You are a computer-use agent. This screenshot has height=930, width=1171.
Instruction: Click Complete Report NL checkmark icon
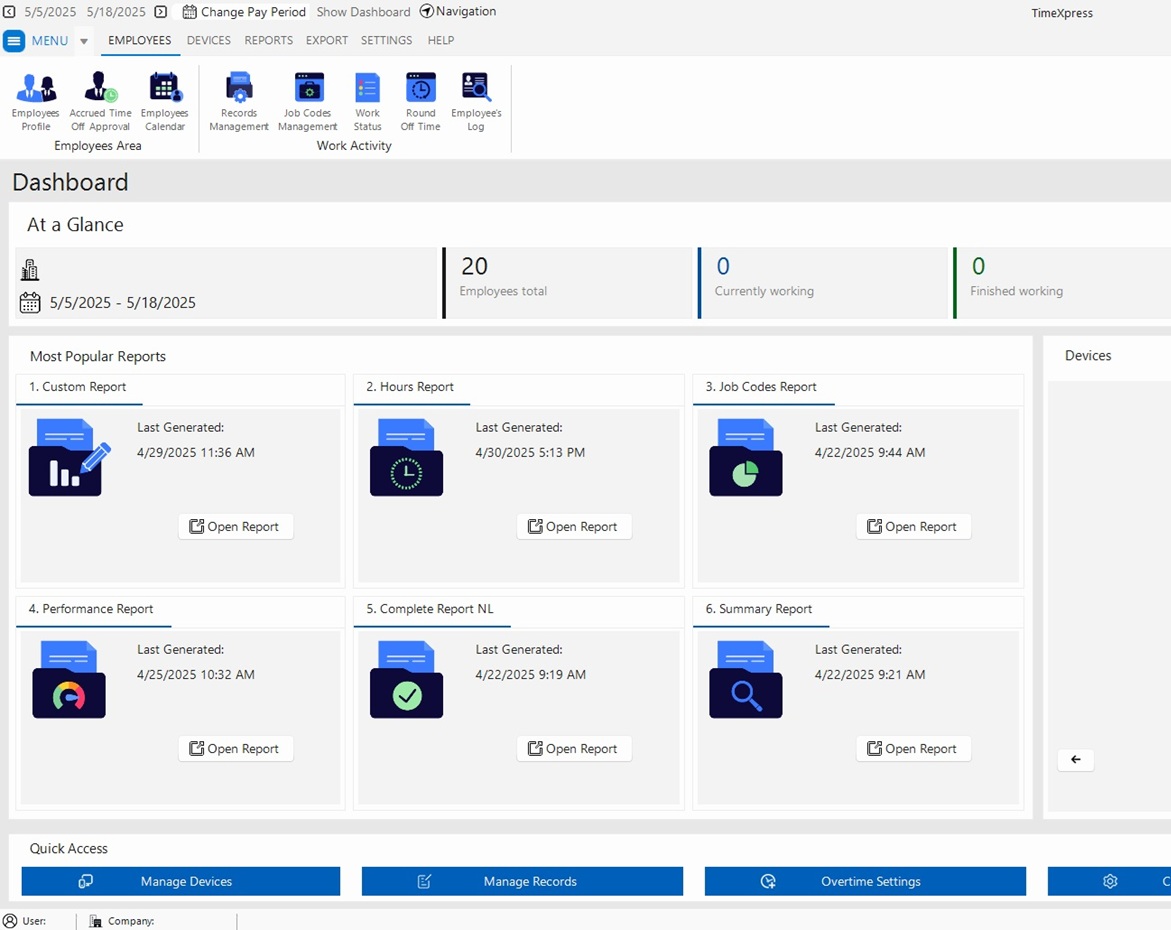click(x=406, y=679)
